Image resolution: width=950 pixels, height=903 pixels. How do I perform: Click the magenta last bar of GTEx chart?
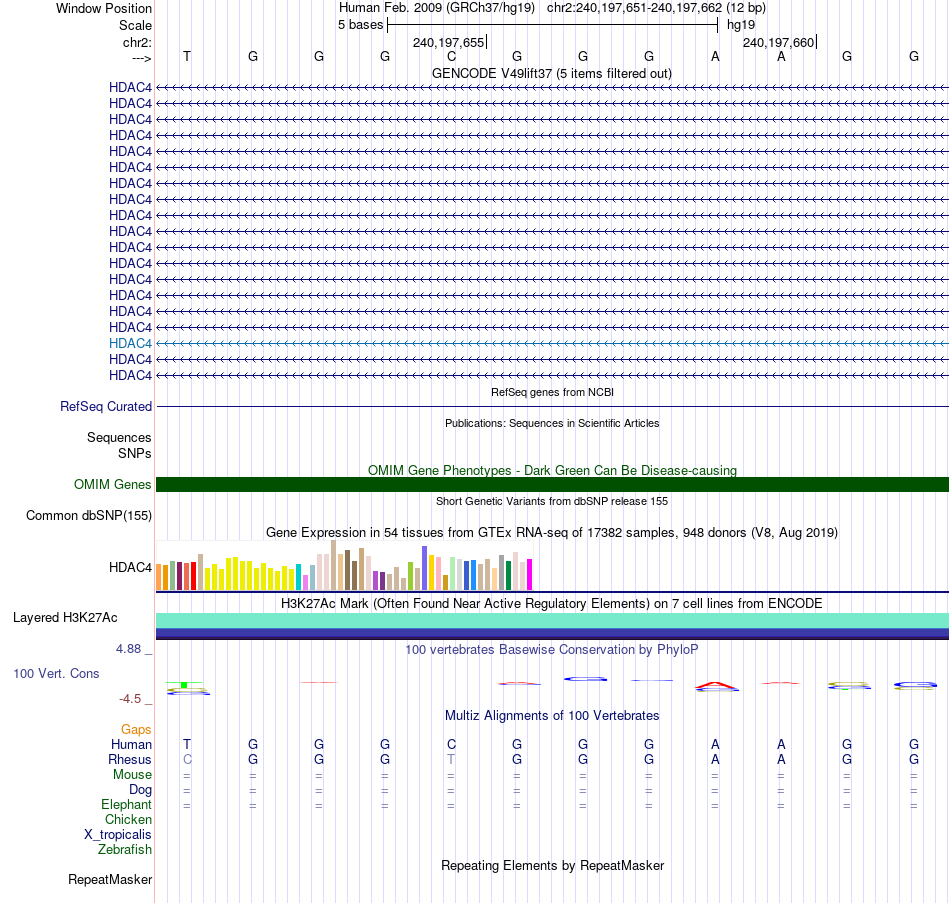click(x=530, y=575)
